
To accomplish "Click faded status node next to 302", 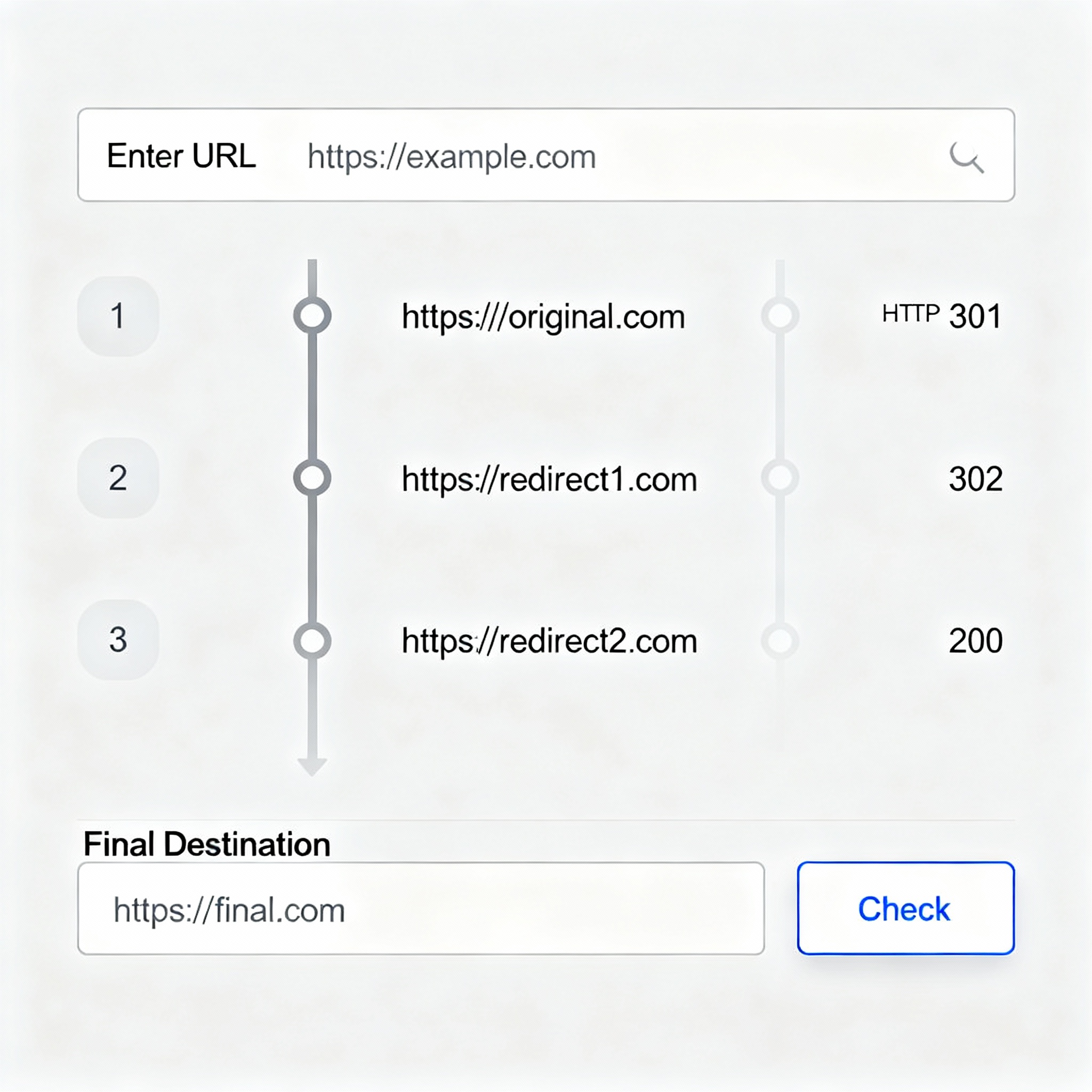I will point(780,478).
